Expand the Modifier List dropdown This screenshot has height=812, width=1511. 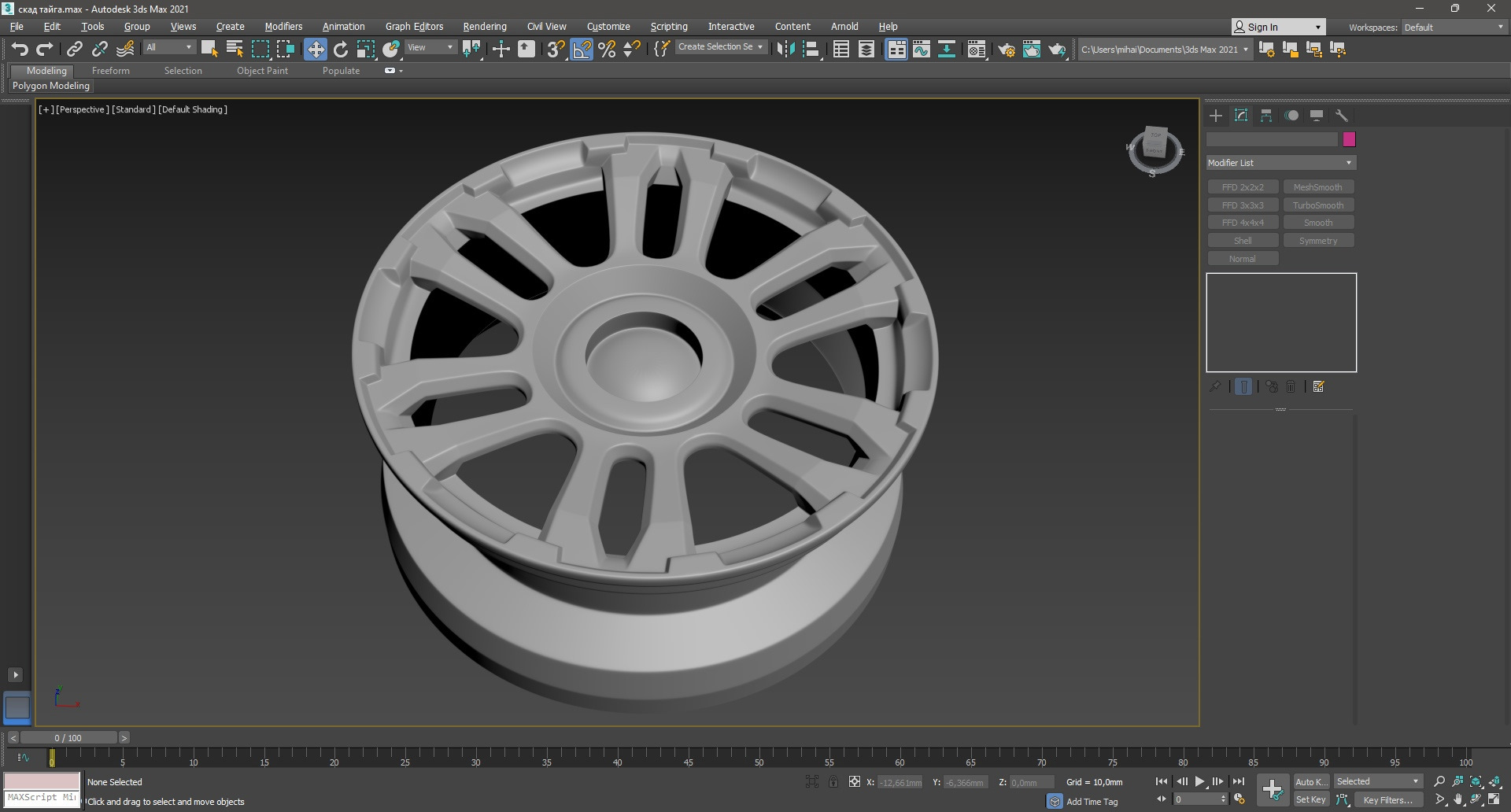(1280, 163)
